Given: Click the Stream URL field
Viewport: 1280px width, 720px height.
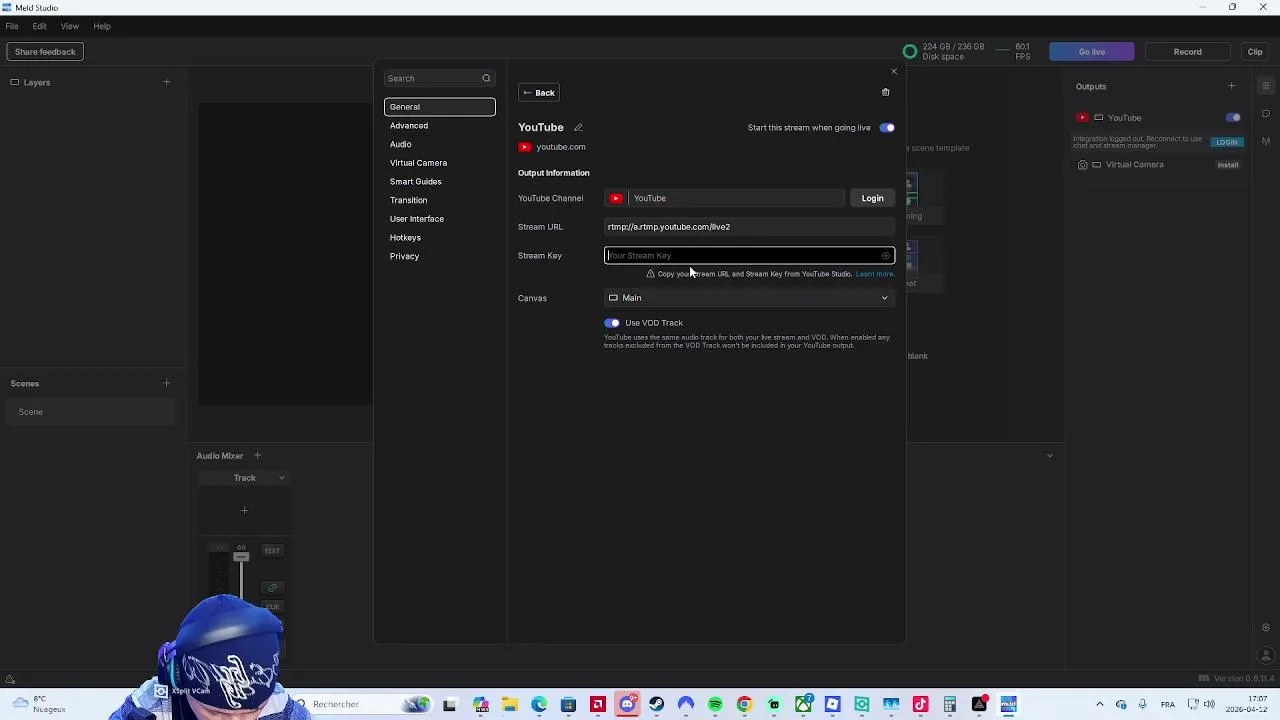Looking at the screenshot, I should coord(748,227).
